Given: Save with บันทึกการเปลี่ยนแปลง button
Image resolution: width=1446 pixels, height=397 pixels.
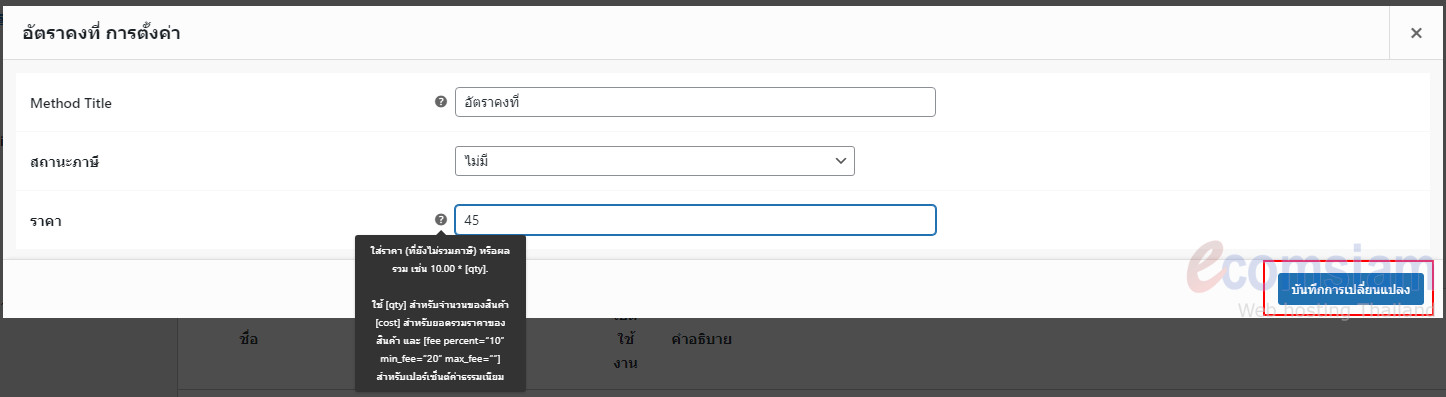Looking at the screenshot, I should [1350, 290].
